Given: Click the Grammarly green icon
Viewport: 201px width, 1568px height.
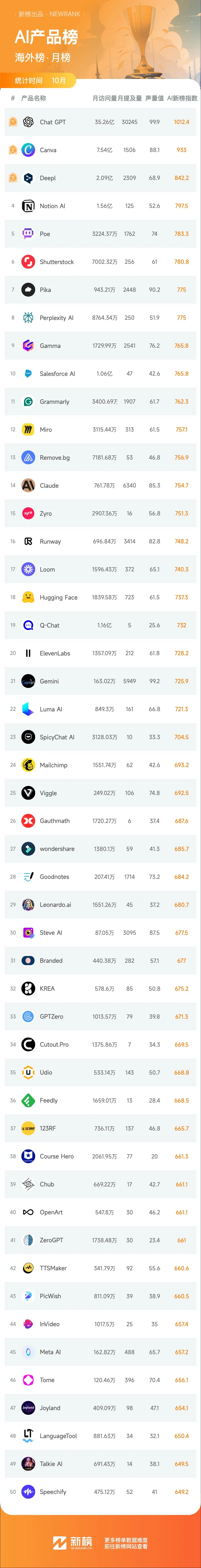Looking at the screenshot, I should pyautogui.click(x=28, y=402).
